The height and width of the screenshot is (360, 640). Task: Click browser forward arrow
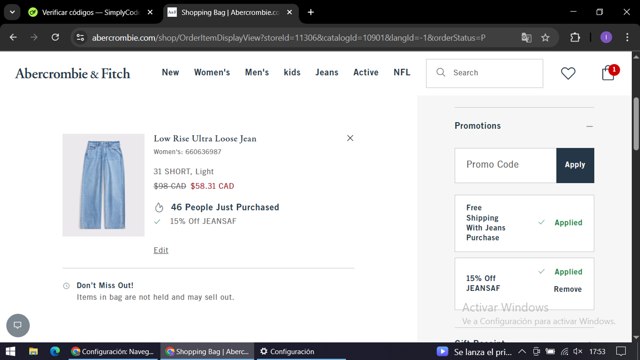pyautogui.click(x=34, y=38)
